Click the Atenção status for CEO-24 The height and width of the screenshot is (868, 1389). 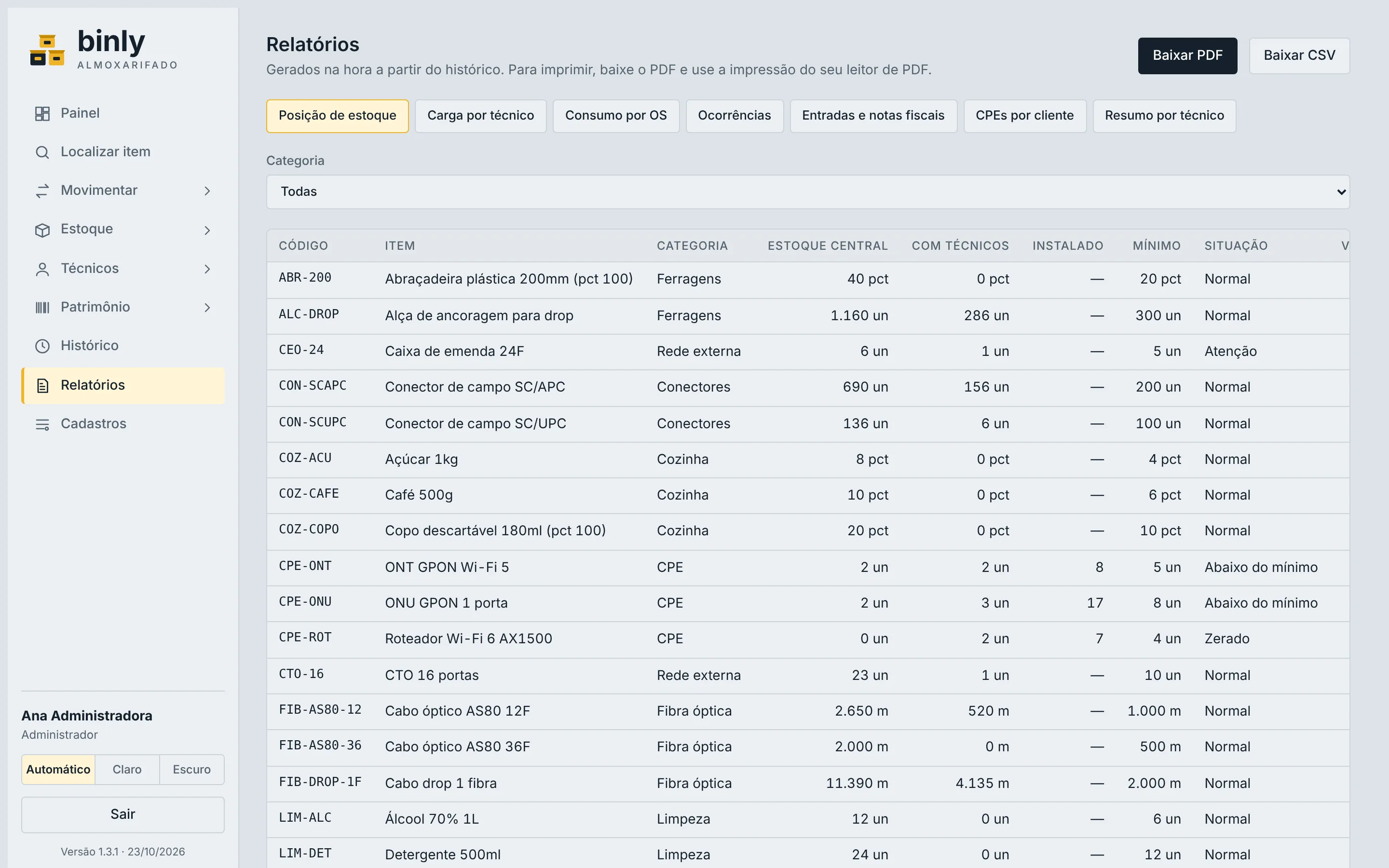point(1230,352)
